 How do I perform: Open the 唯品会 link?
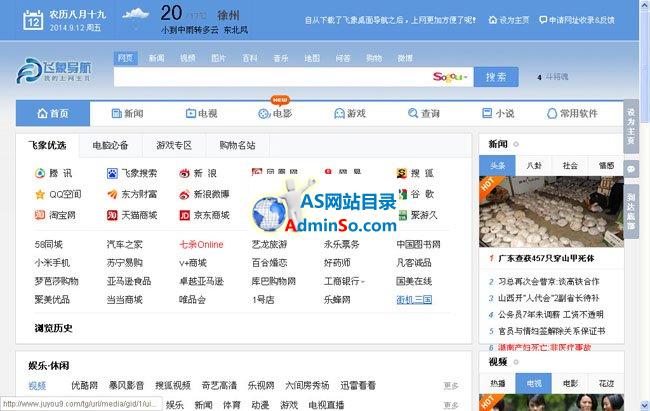192,299
